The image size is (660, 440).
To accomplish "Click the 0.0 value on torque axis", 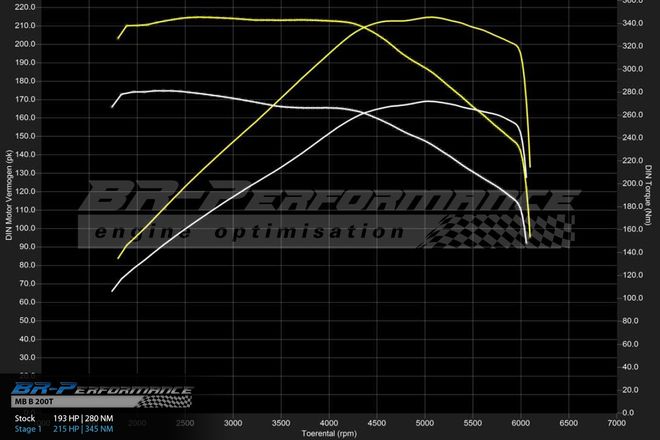I will point(626,412).
